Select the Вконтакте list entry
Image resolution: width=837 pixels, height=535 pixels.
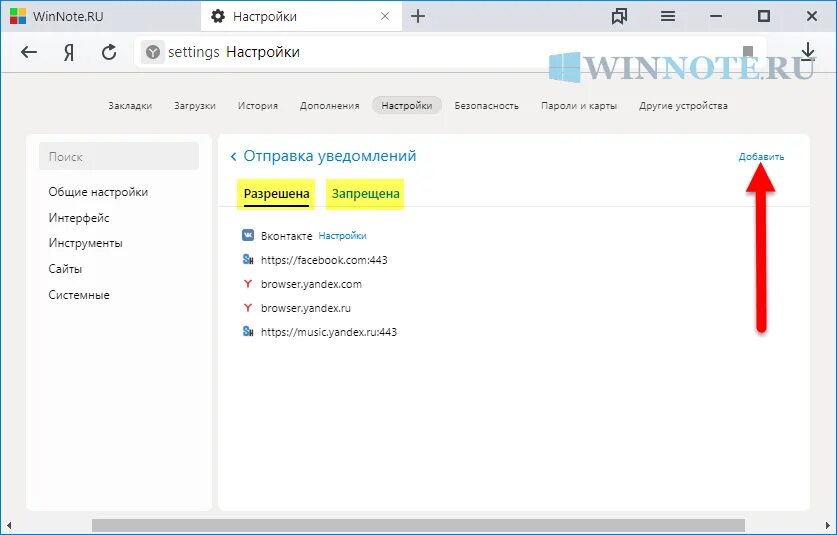[286, 235]
